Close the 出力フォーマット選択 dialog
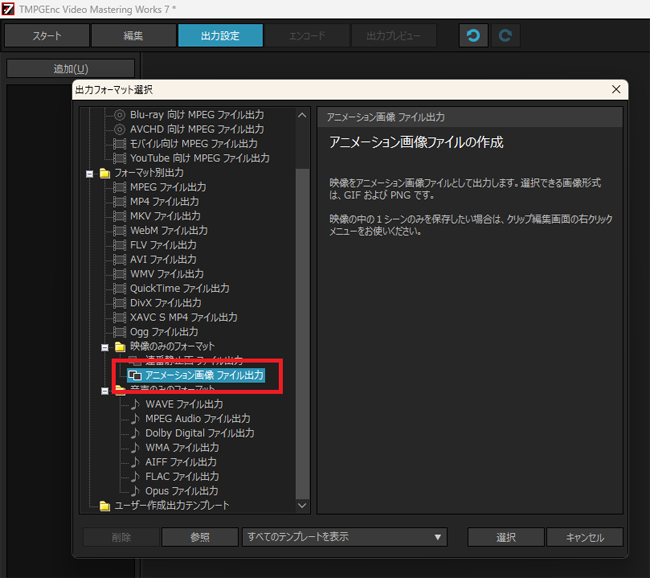Viewport: 650px width, 578px height. point(616,90)
